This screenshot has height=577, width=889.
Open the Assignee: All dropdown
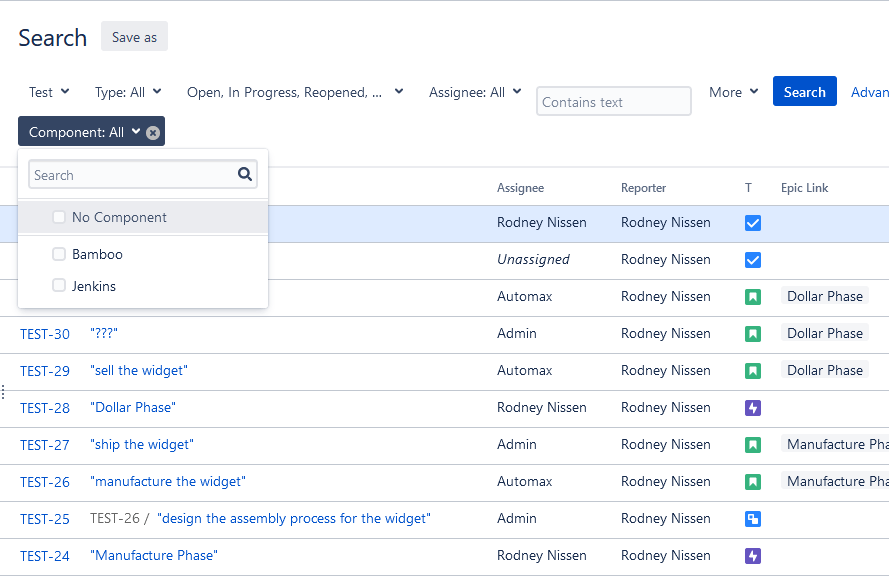coord(475,92)
